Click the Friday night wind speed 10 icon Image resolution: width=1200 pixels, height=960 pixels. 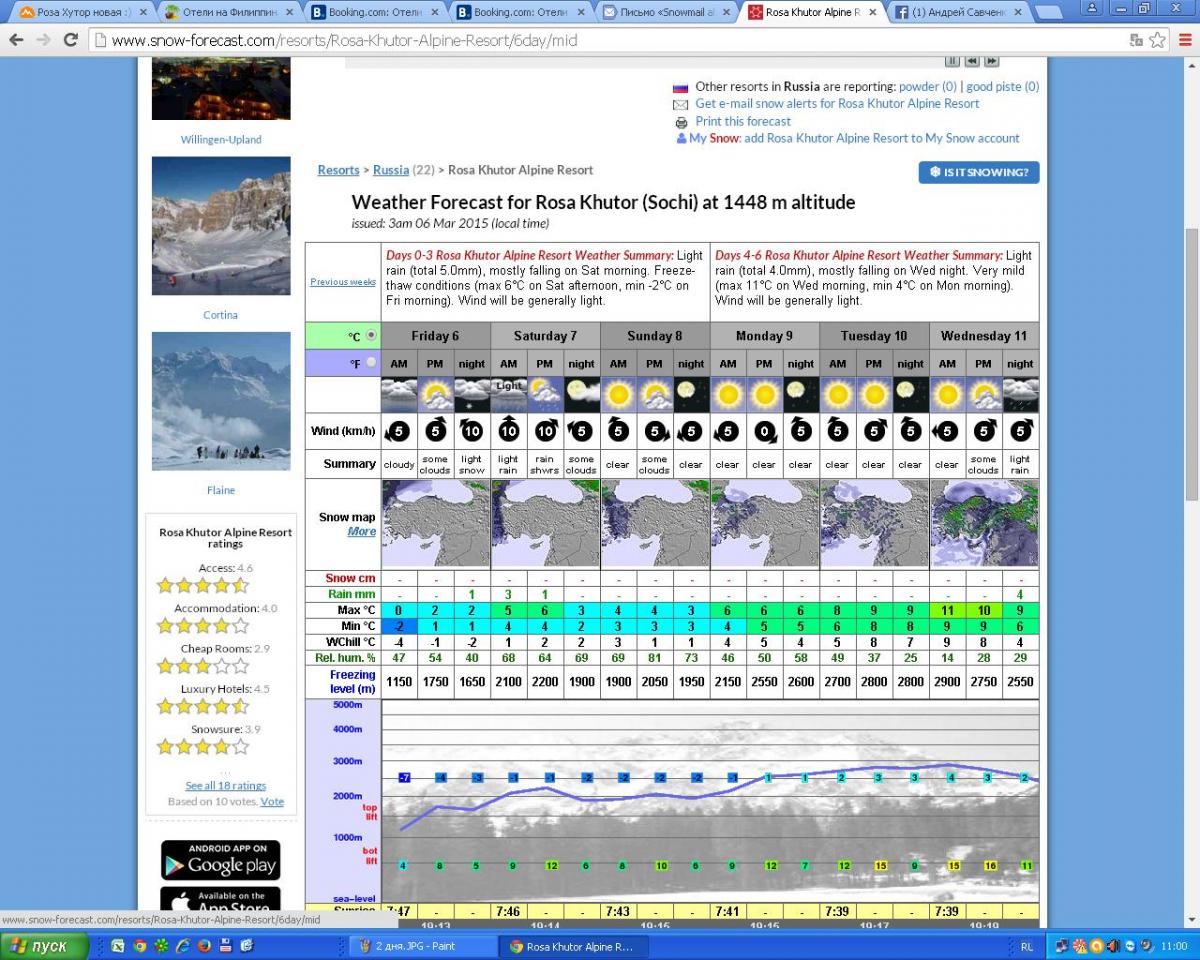[x=472, y=431]
